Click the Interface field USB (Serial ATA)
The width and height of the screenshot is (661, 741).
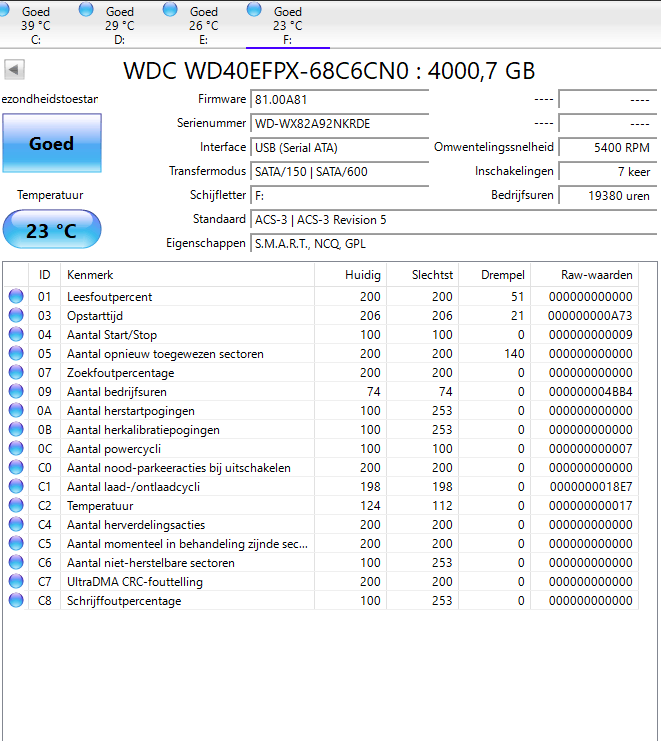click(340, 148)
